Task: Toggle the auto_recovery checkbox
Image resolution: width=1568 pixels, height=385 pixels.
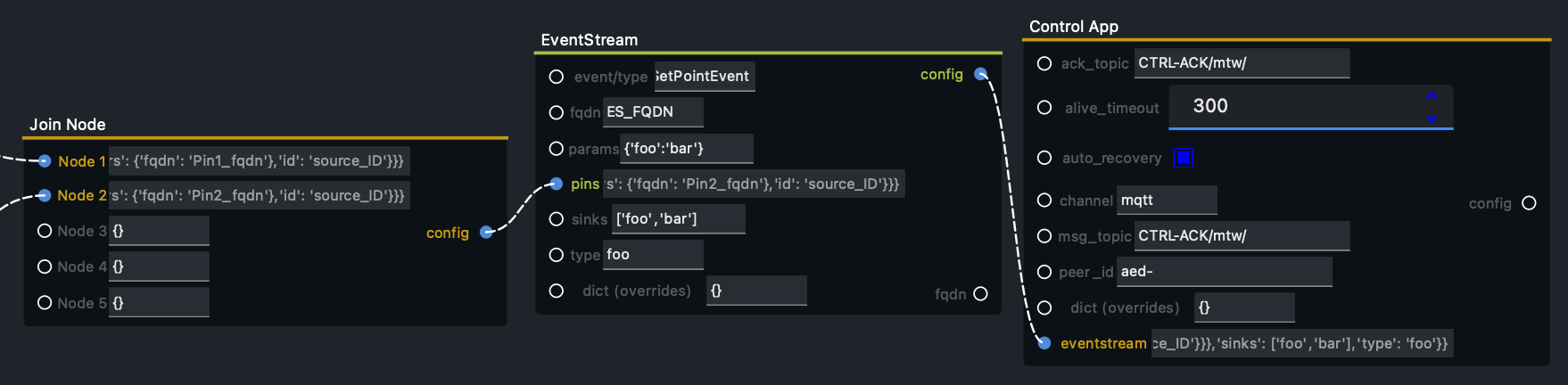Action: click(1183, 158)
